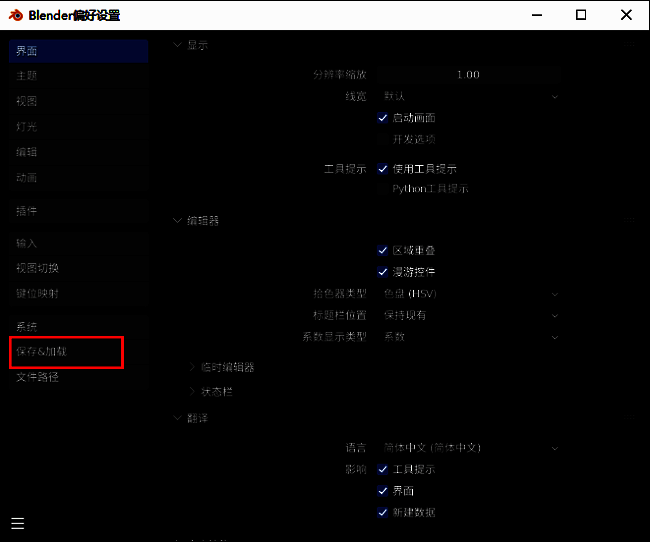Screen dimensions: 650x542
Task: Open the 线宽 line width dropdown
Action: (x=469, y=96)
